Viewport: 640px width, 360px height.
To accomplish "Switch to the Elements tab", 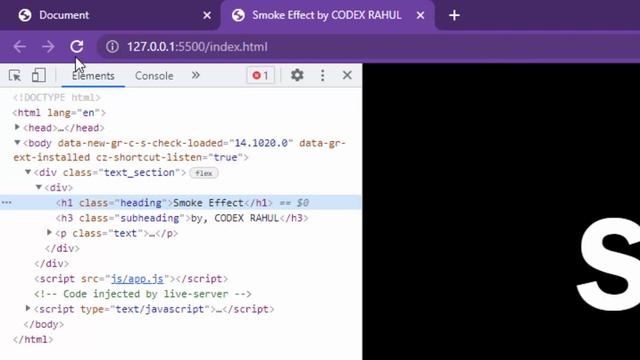I will coord(93,76).
